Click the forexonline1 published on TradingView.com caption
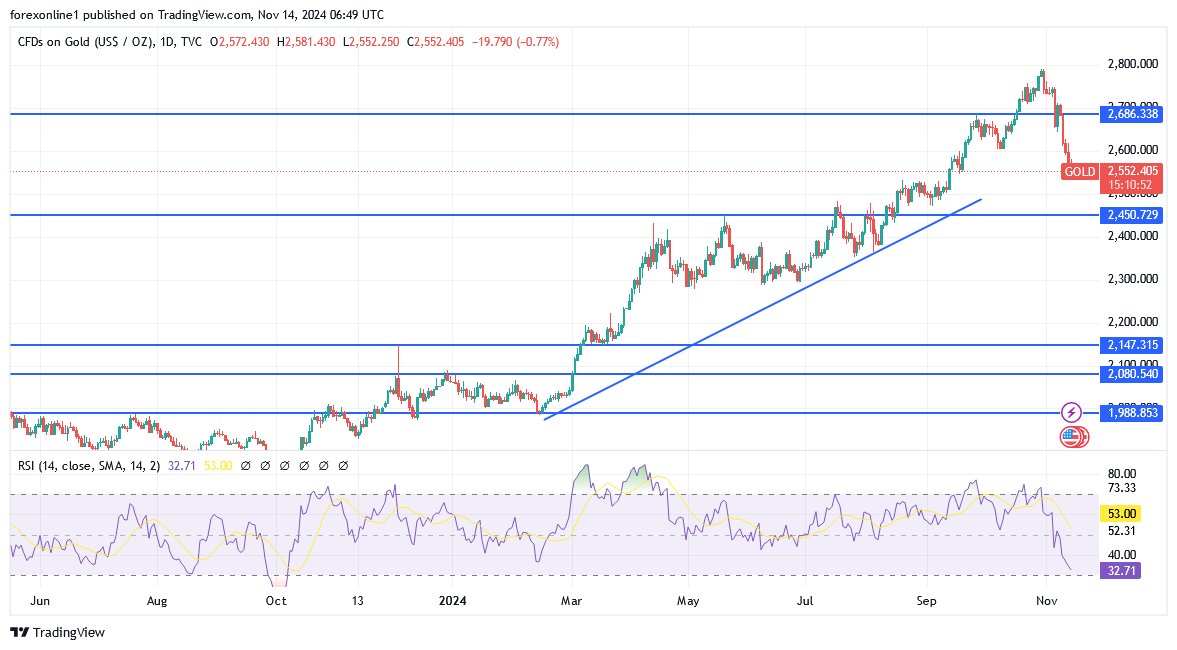Image resolution: width=1177 pixels, height=650 pixels. coord(129,15)
